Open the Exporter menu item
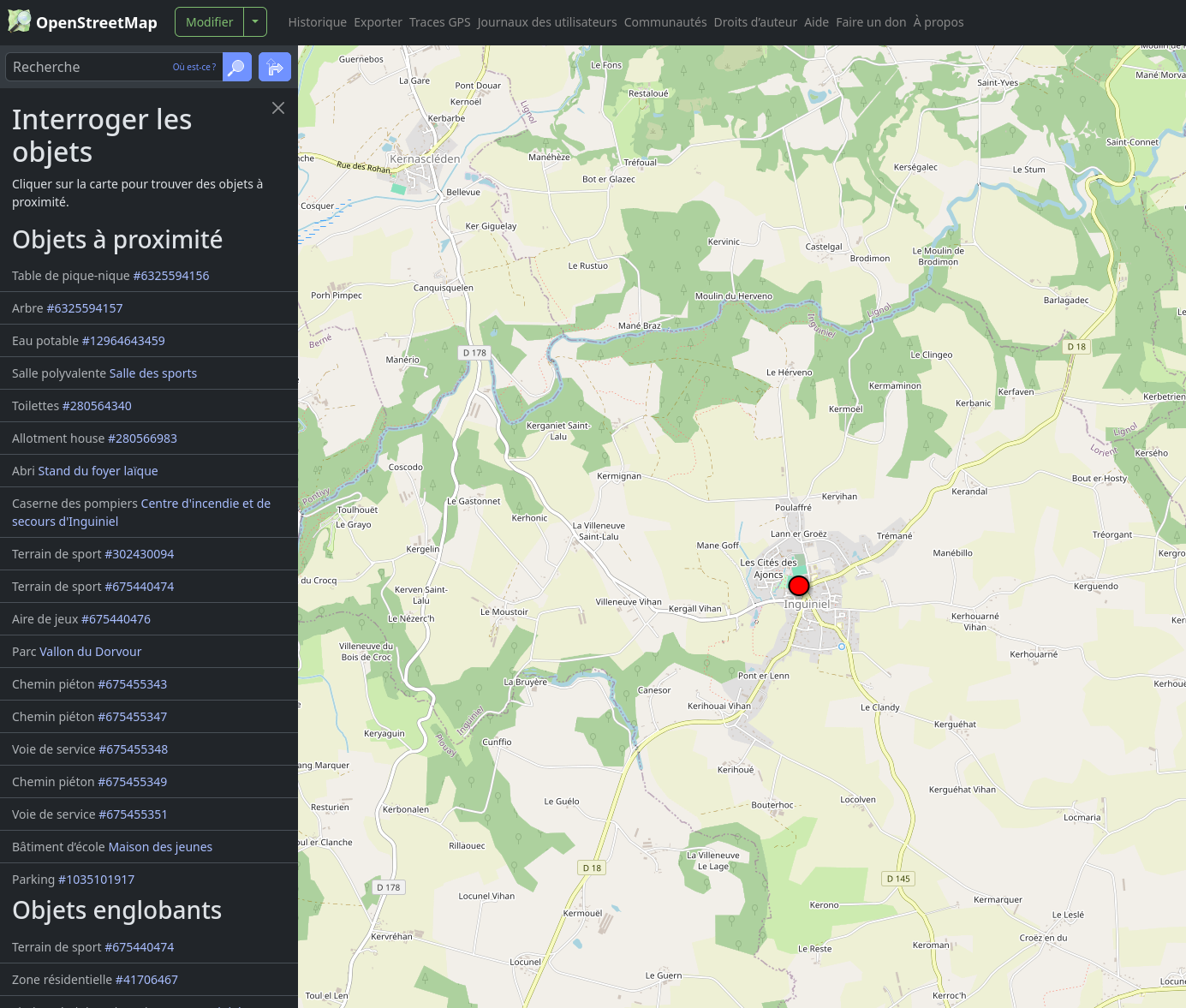1186x1008 pixels. (x=378, y=22)
